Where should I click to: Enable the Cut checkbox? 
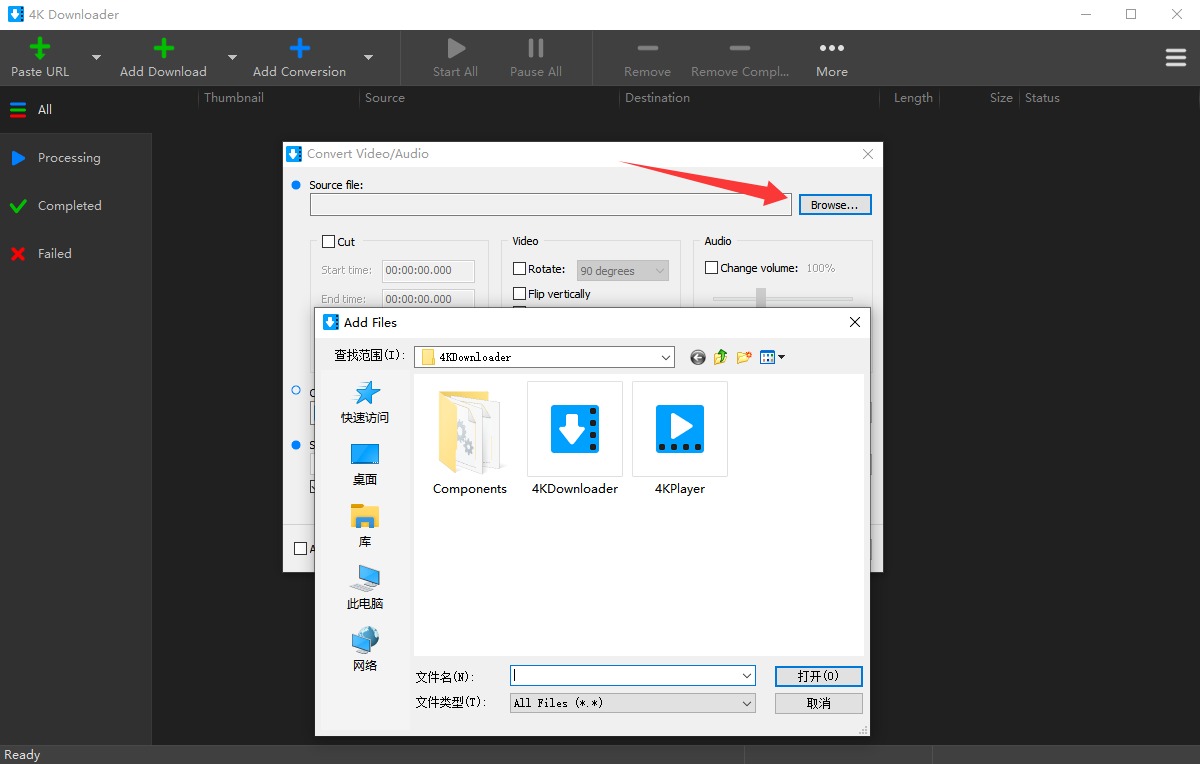pyautogui.click(x=328, y=242)
